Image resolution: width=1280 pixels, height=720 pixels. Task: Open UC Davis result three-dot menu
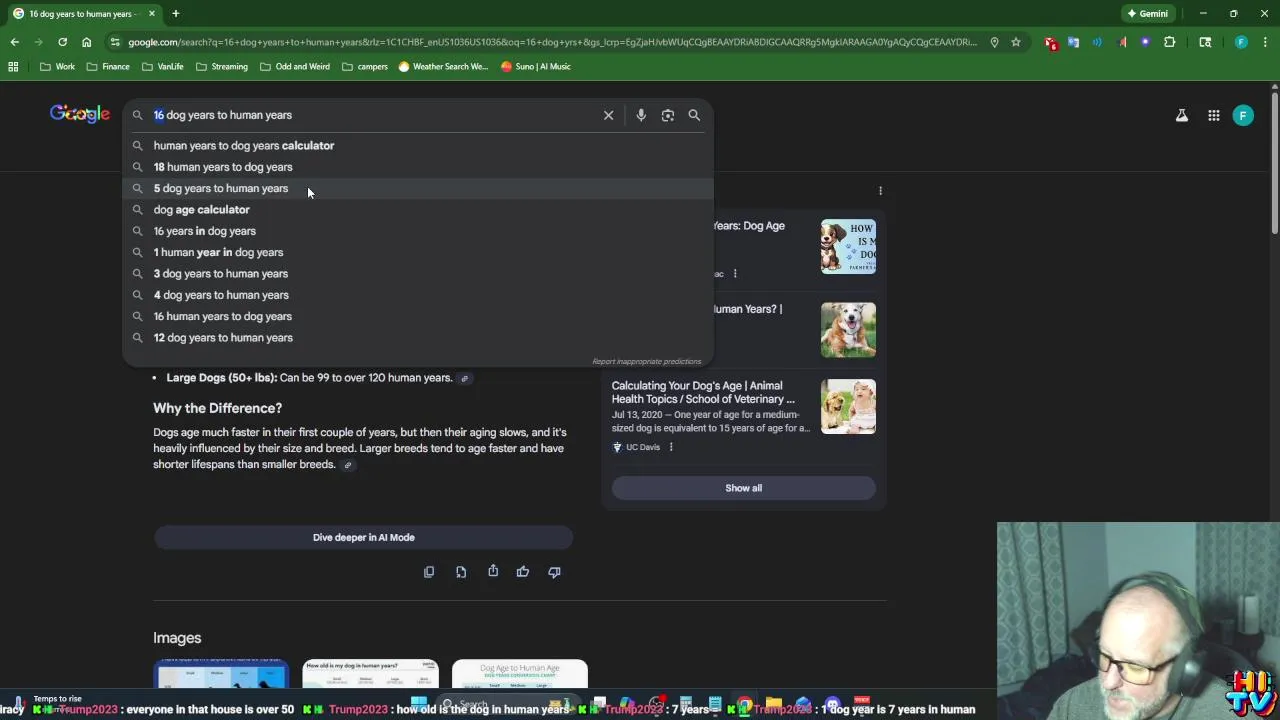[671, 447]
